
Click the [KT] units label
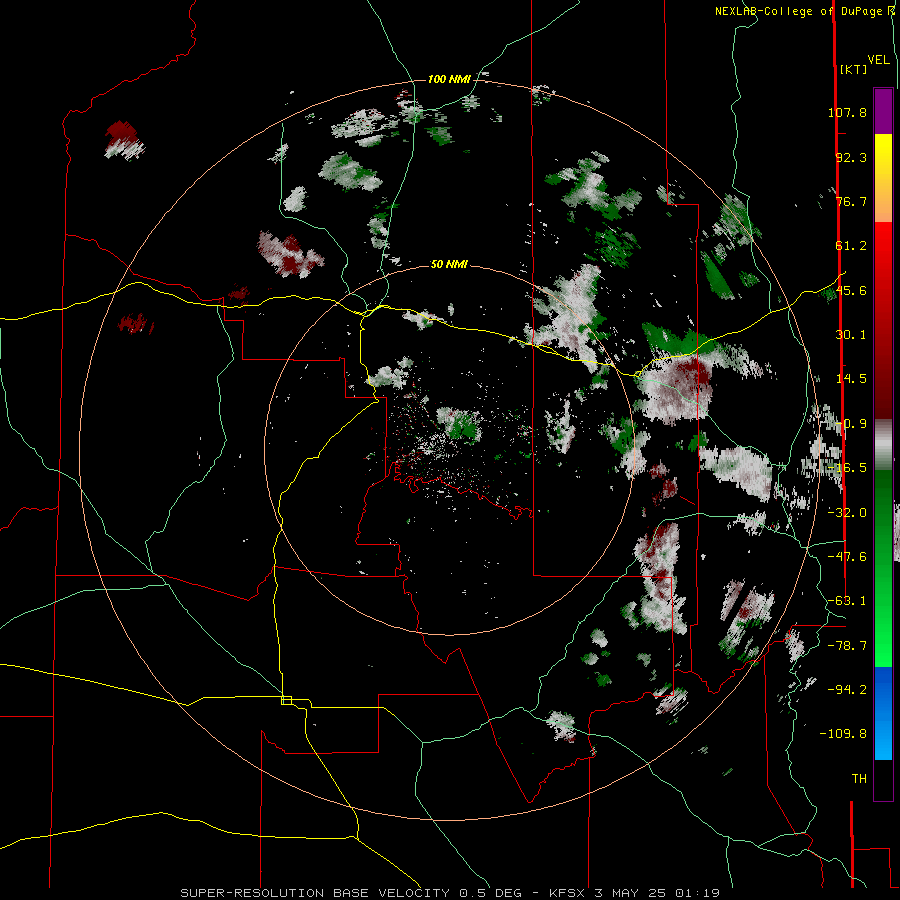pos(853,69)
